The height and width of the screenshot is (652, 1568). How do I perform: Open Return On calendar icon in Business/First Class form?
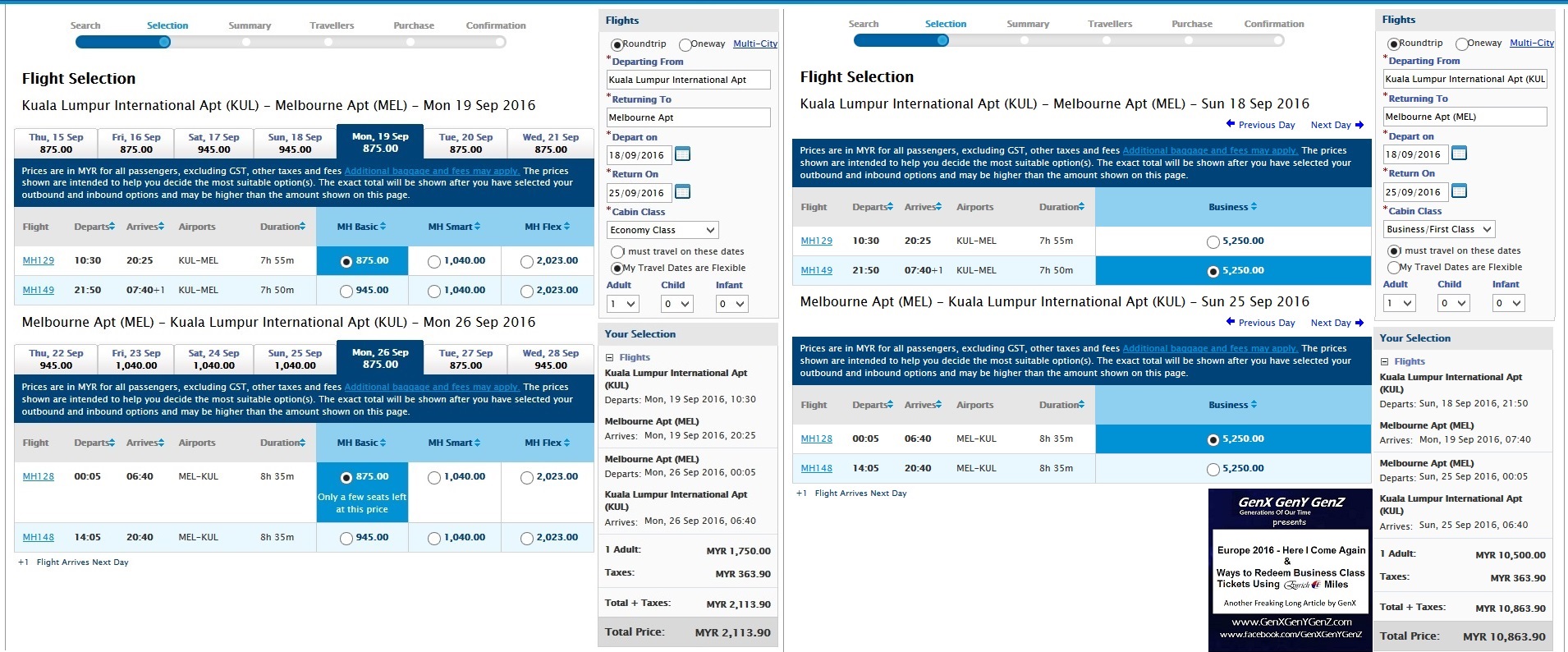[x=1459, y=191]
